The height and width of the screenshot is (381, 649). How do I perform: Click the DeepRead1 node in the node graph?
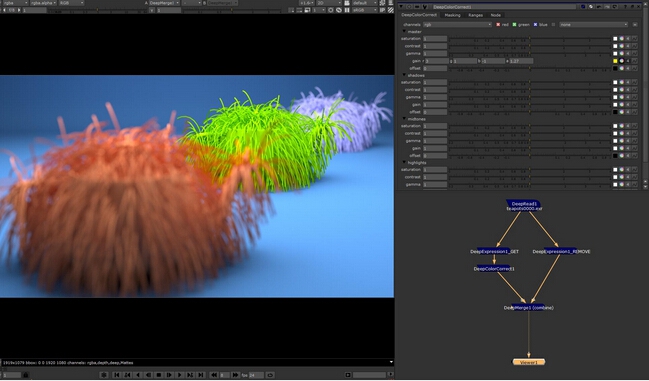click(524, 206)
